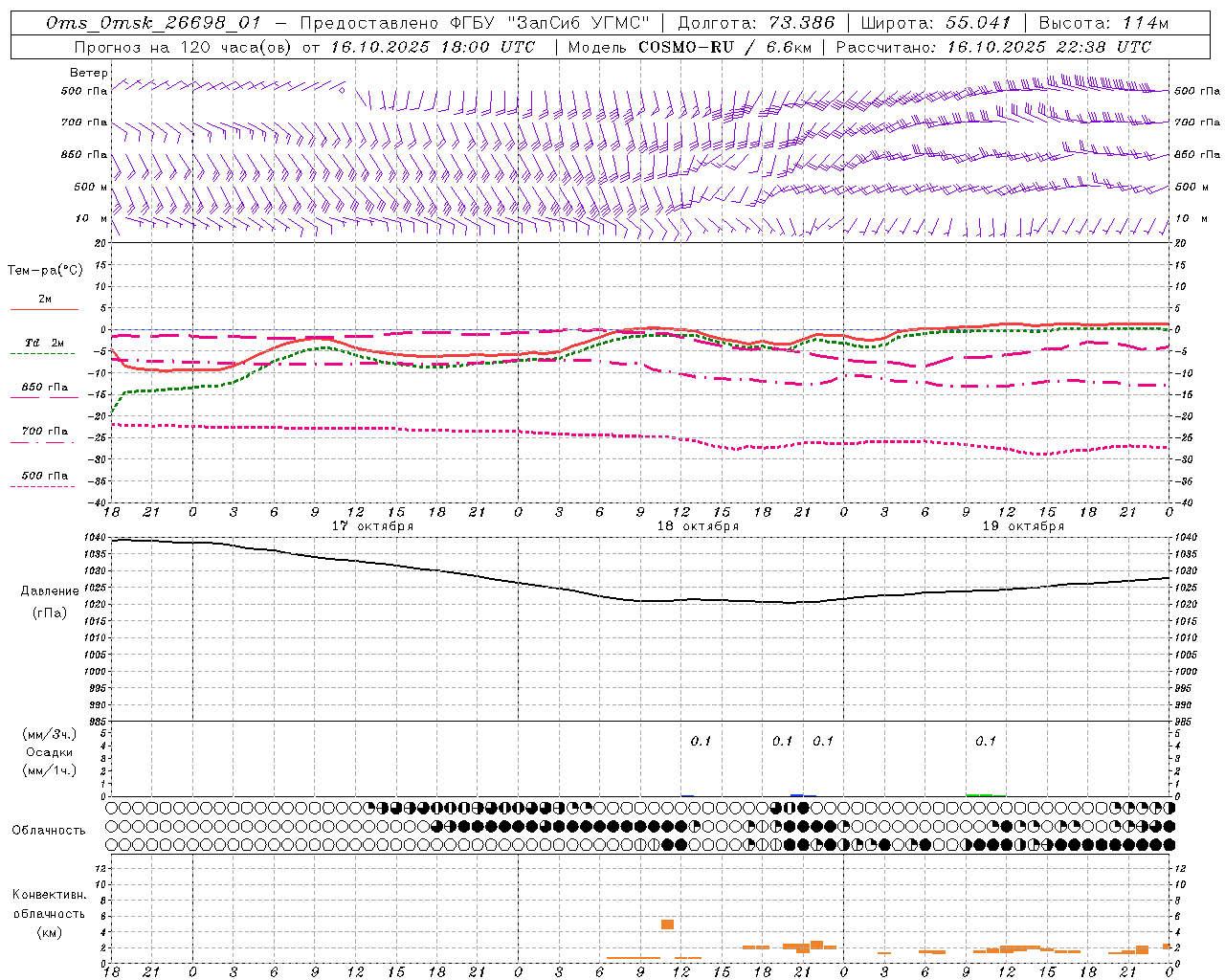Click the Долгота: 73.386 value

point(756,23)
